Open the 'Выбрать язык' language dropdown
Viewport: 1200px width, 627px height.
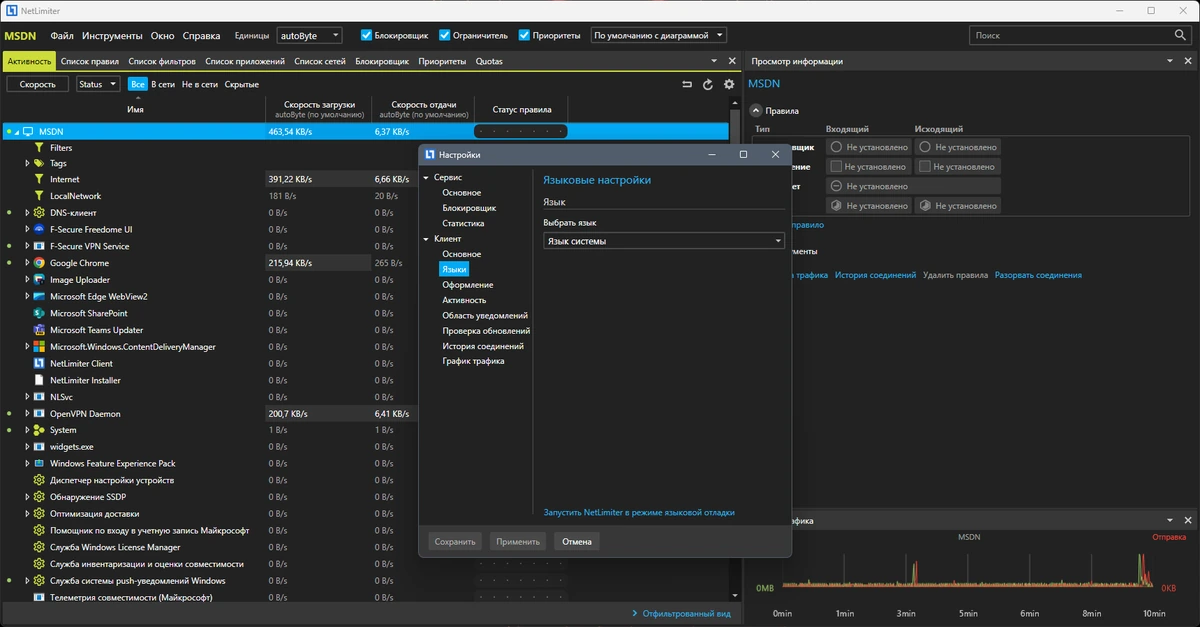pyautogui.click(x=664, y=241)
